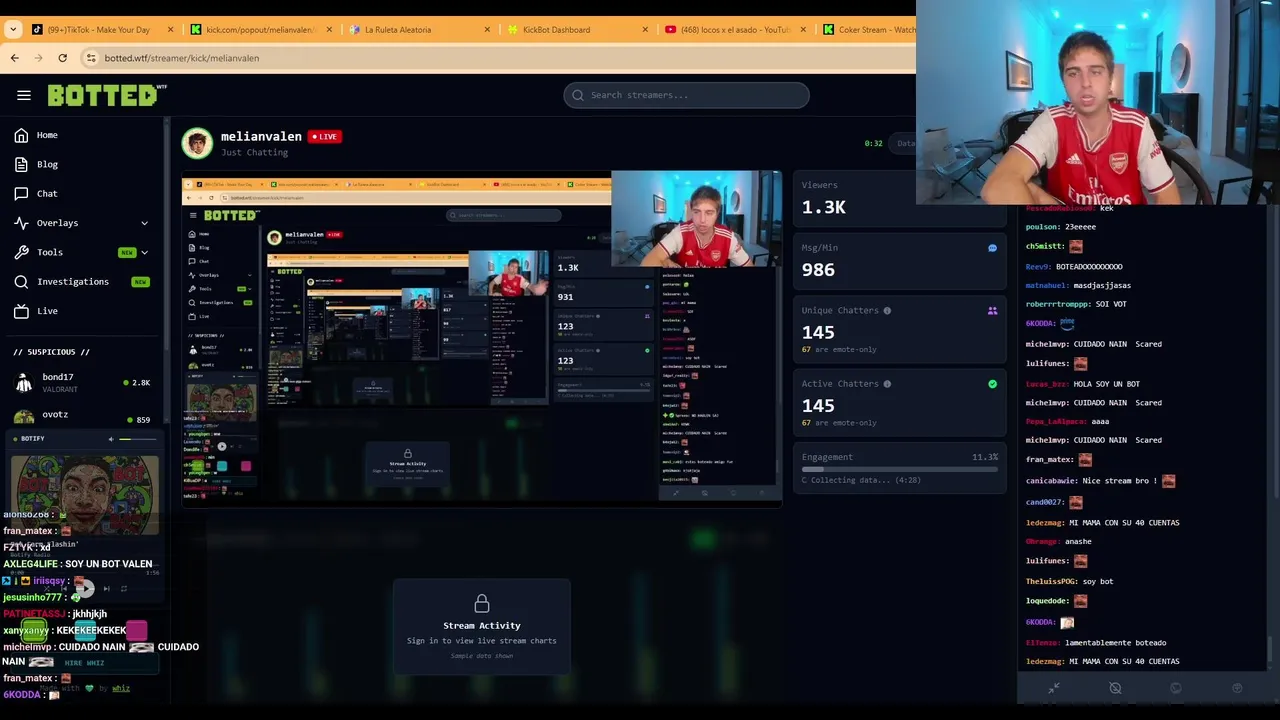1280x720 pixels.
Task: Open the Botted logo home link
Action: point(106,95)
